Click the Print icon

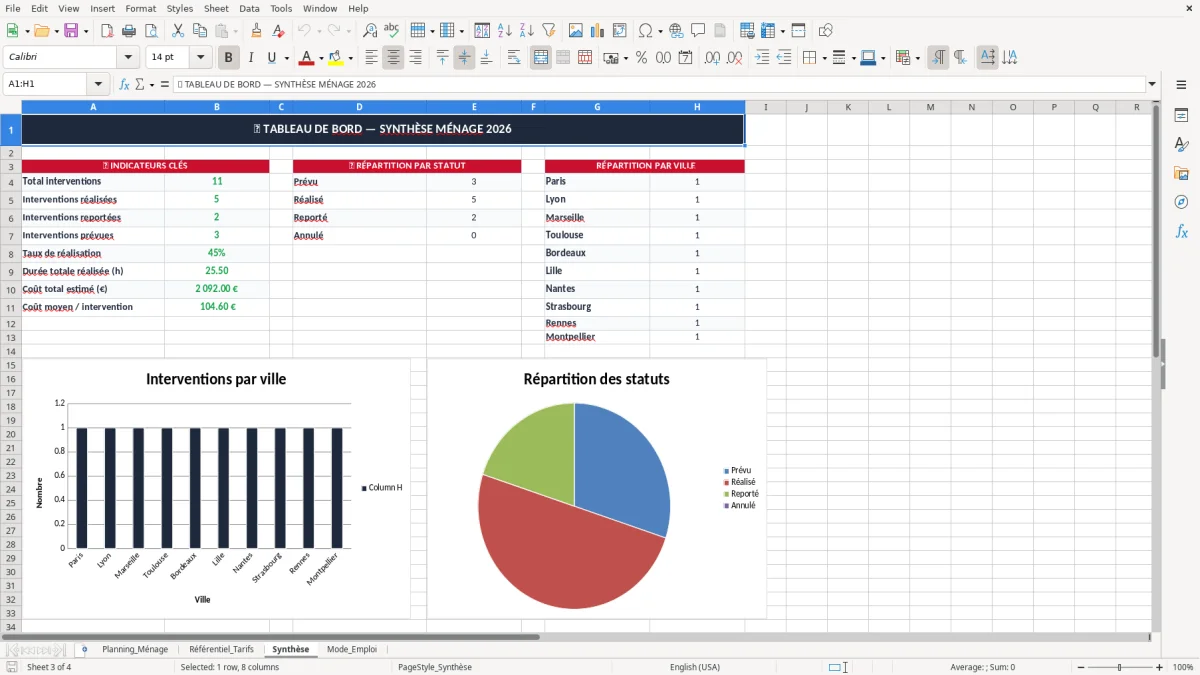tap(129, 31)
